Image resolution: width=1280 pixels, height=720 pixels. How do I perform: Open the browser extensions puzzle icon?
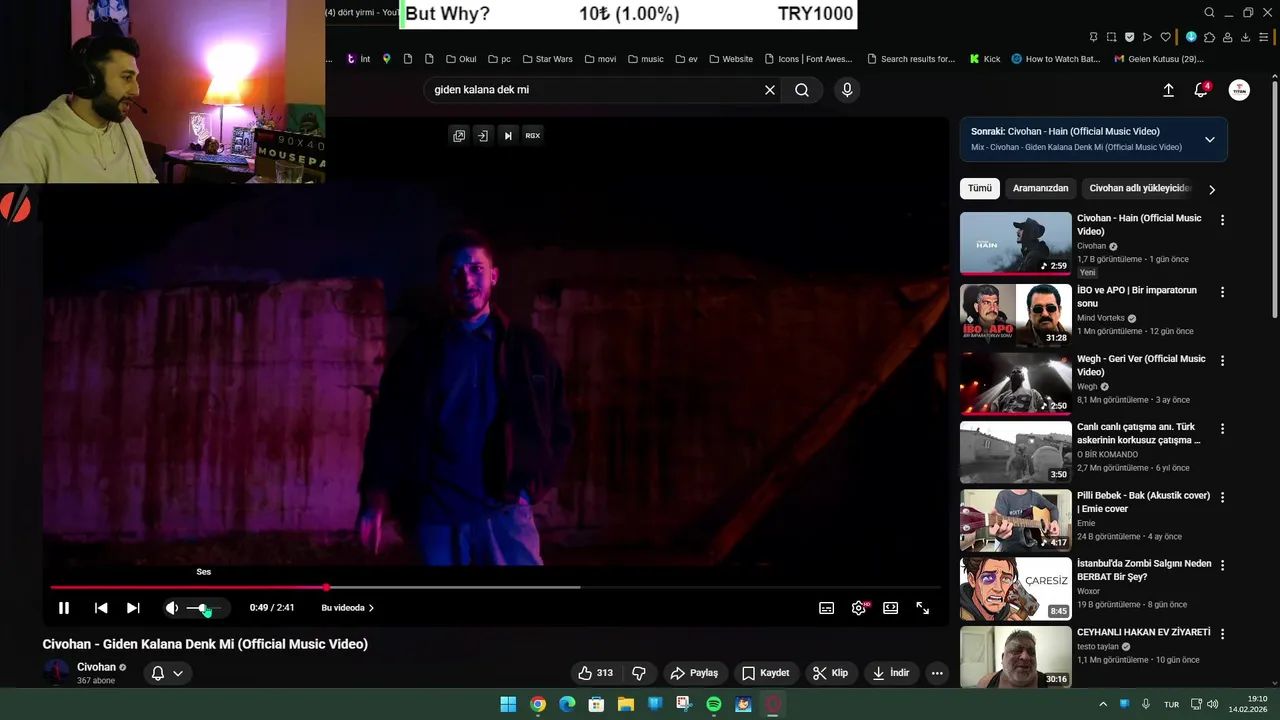tap(1209, 37)
